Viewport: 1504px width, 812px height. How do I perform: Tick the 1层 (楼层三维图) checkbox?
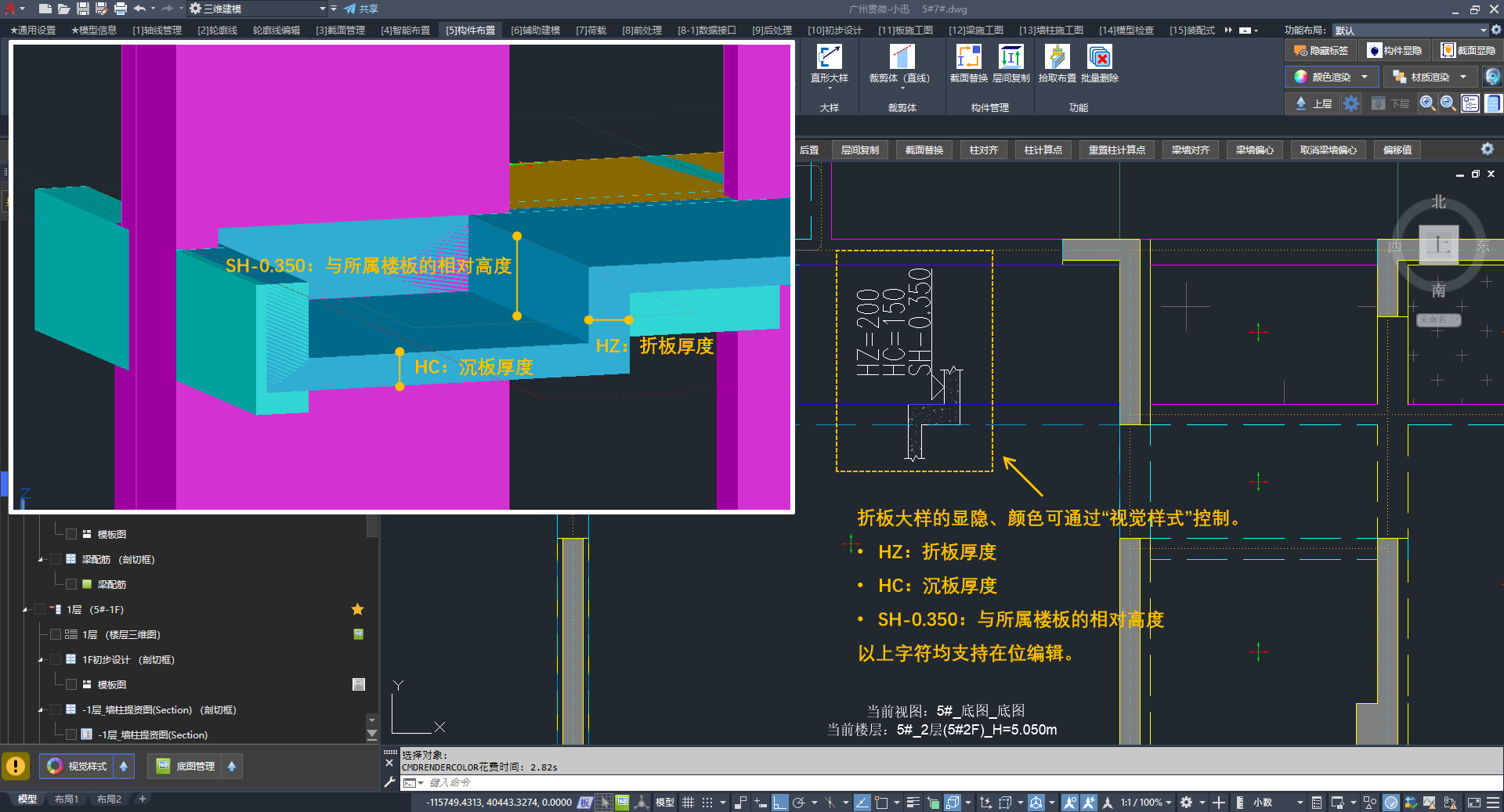coord(56,634)
